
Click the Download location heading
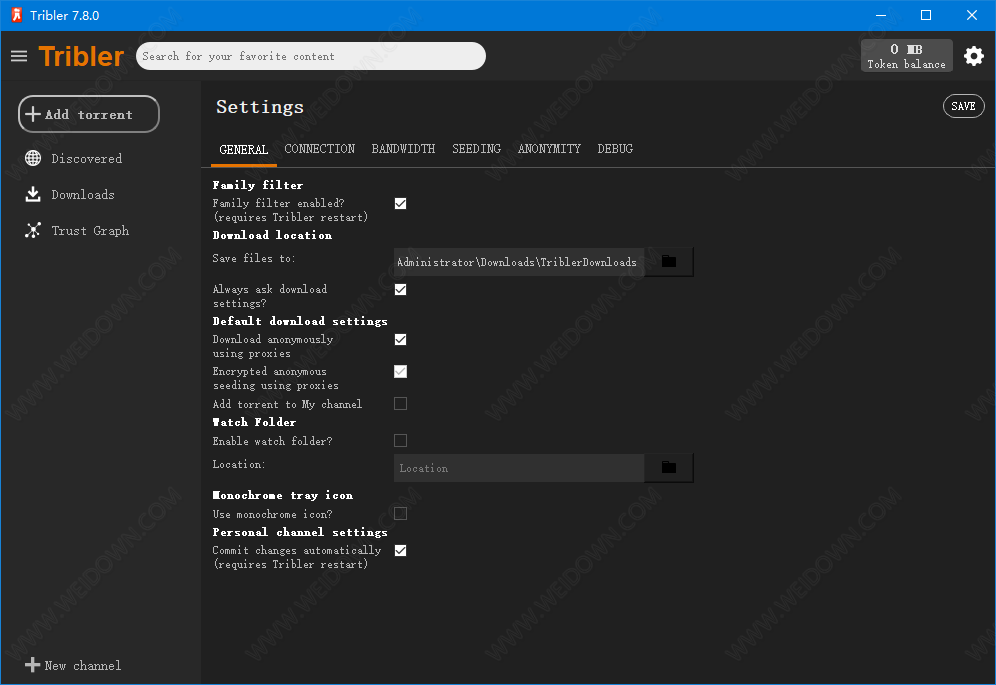tap(272, 235)
